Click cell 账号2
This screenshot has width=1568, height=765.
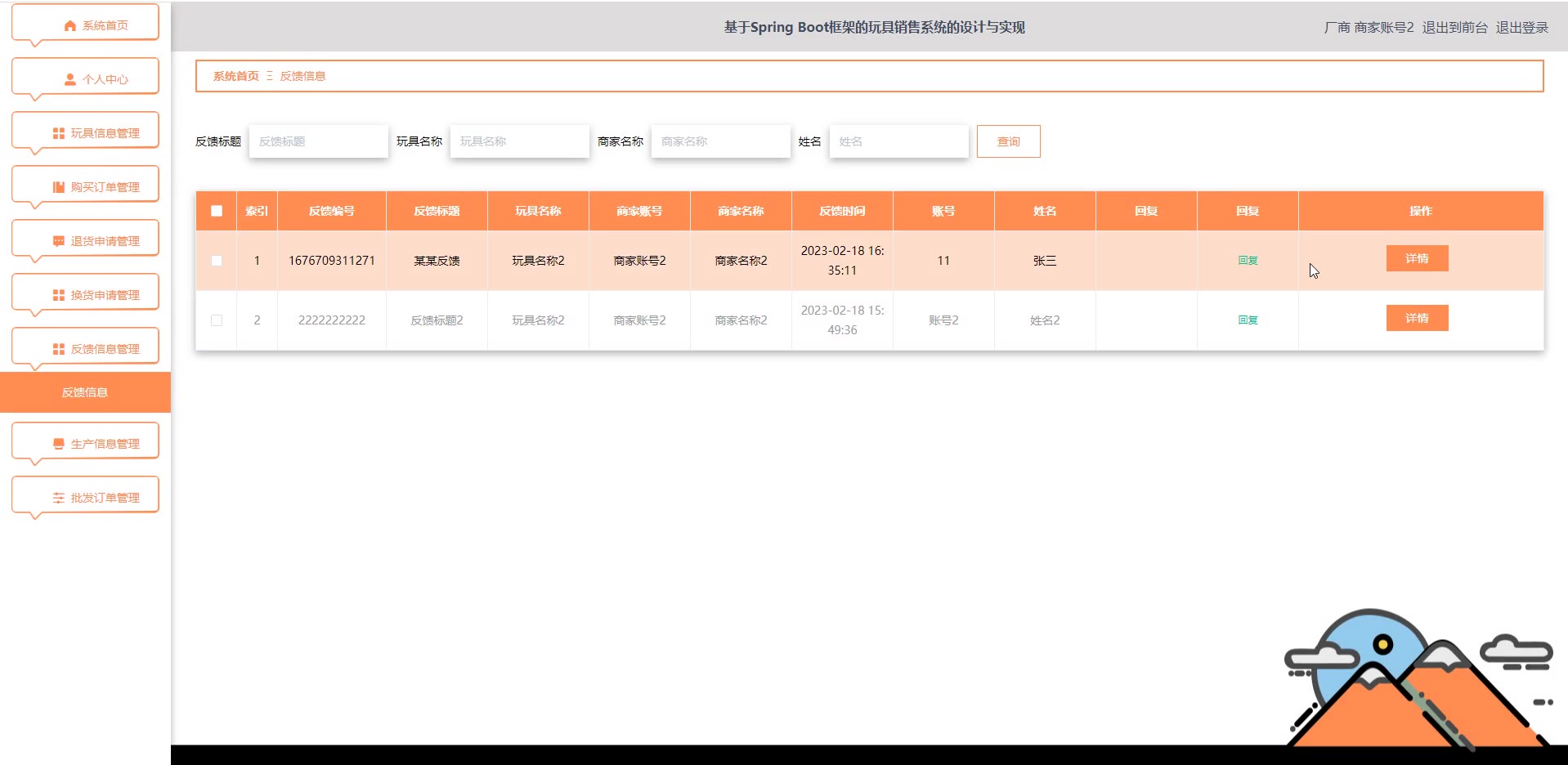pos(943,320)
